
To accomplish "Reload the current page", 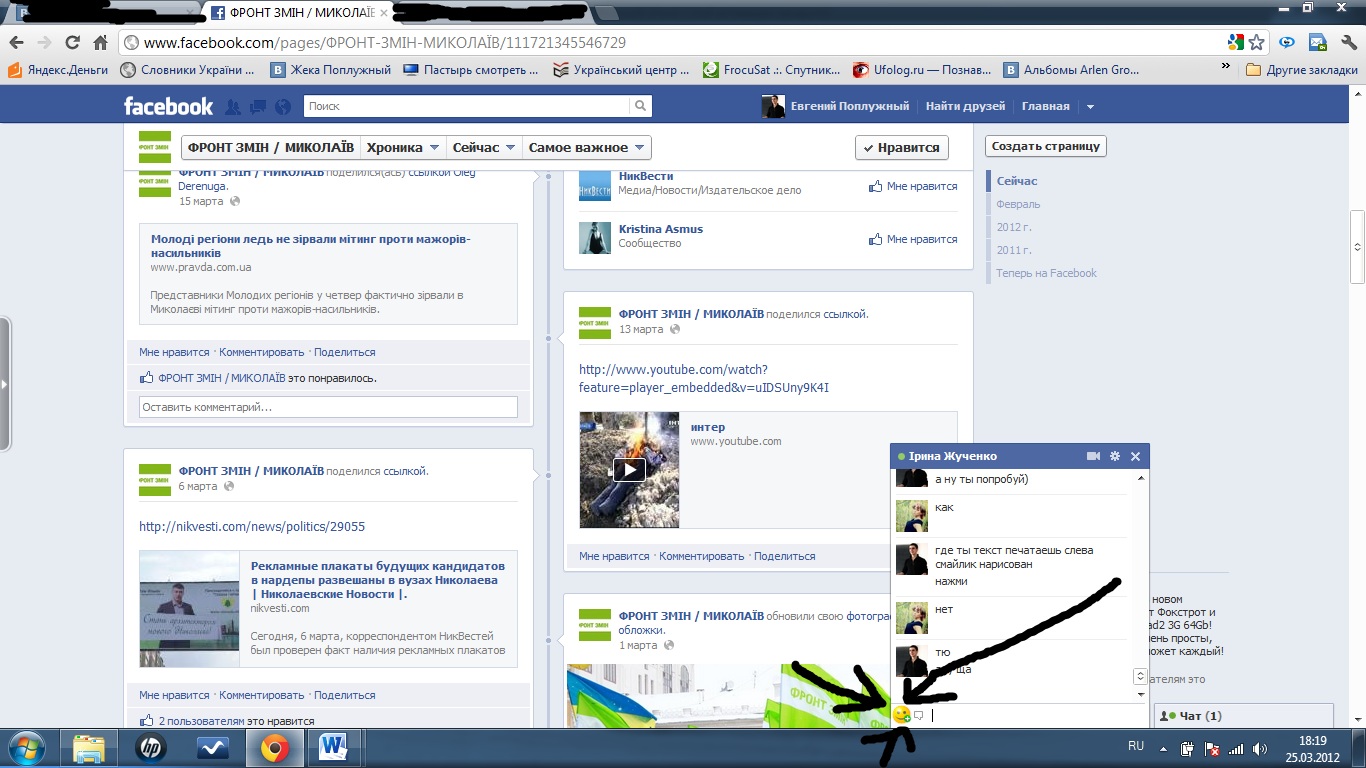I will pos(72,43).
